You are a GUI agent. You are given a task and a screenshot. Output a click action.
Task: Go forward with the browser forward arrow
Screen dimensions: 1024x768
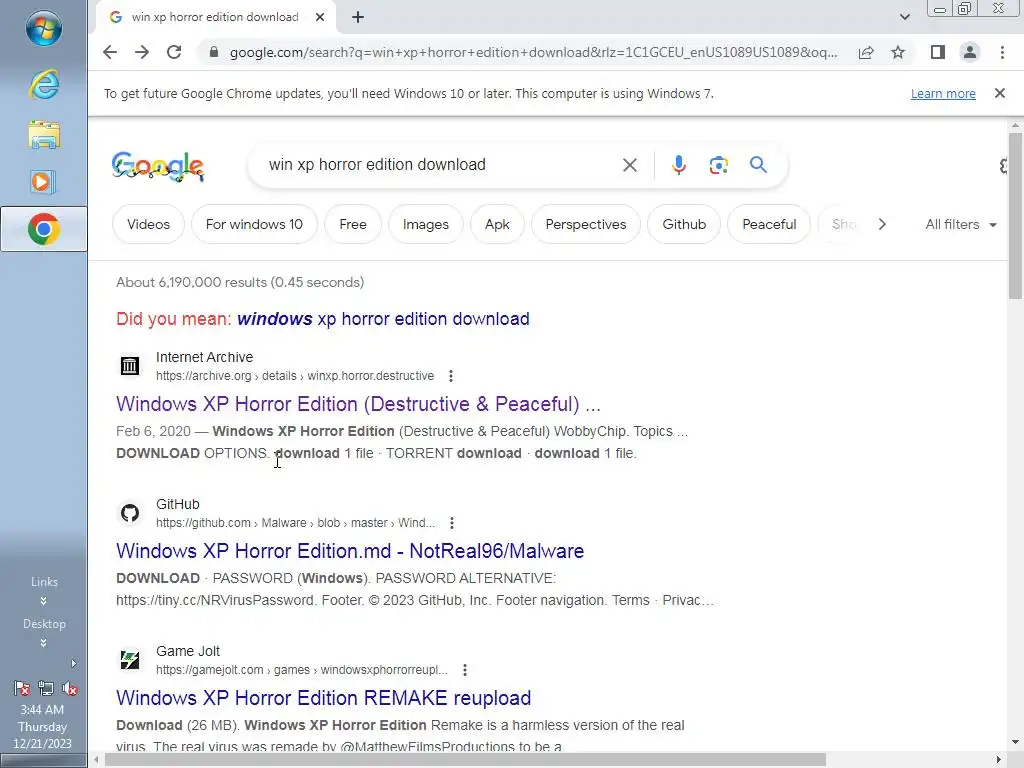coord(142,52)
